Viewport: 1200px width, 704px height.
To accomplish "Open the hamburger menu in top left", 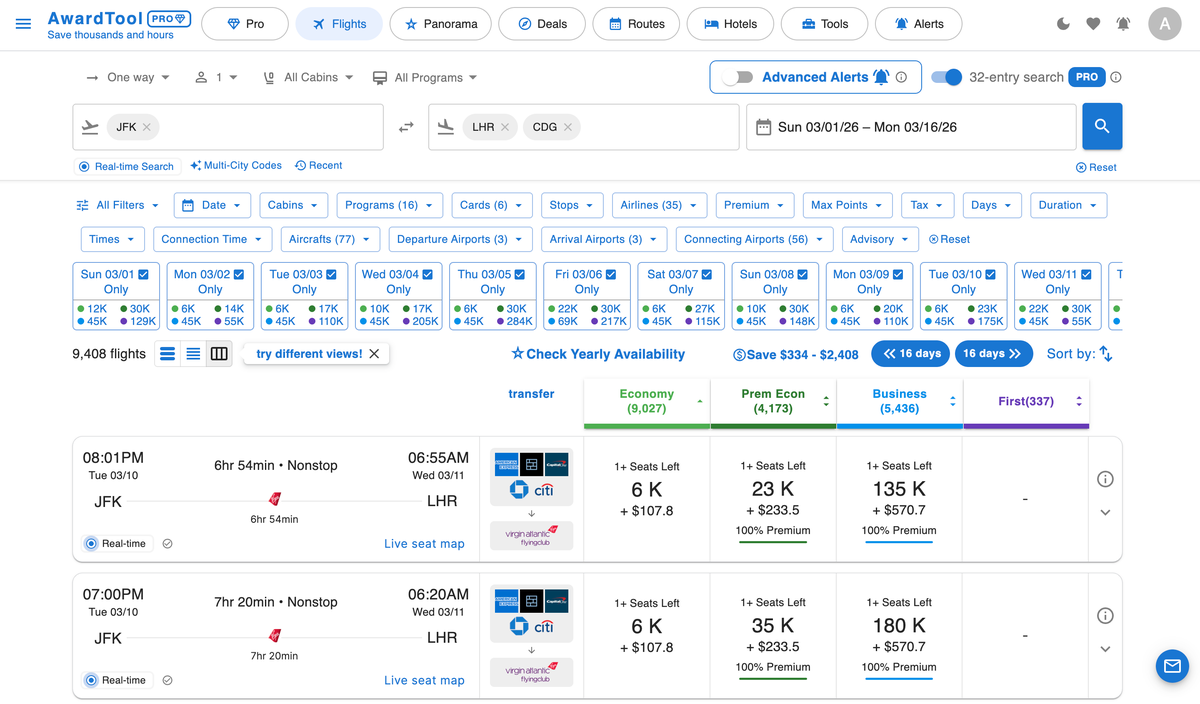I will [x=23, y=24].
